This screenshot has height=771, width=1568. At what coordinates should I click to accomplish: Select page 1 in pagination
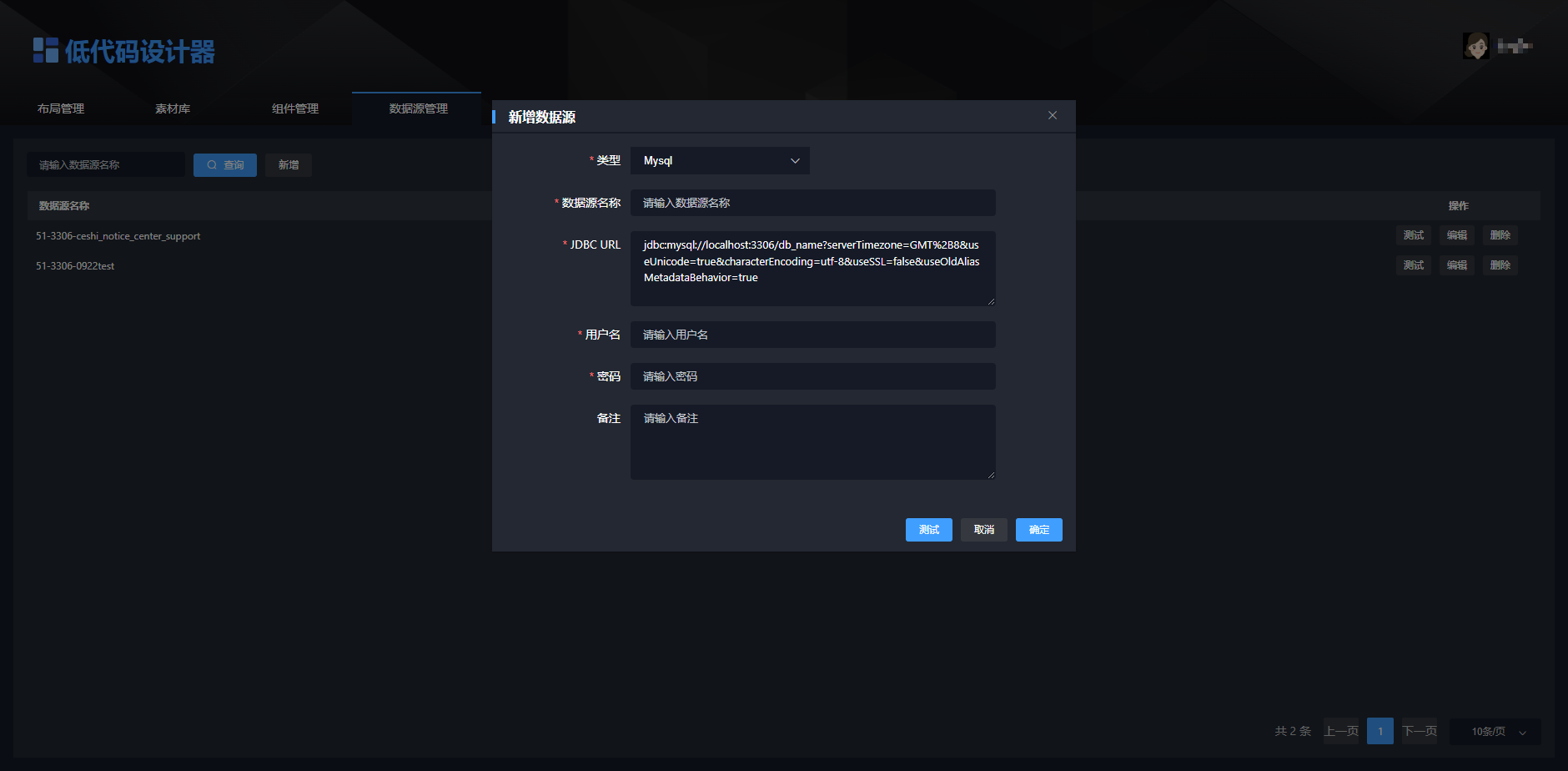coord(1380,731)
